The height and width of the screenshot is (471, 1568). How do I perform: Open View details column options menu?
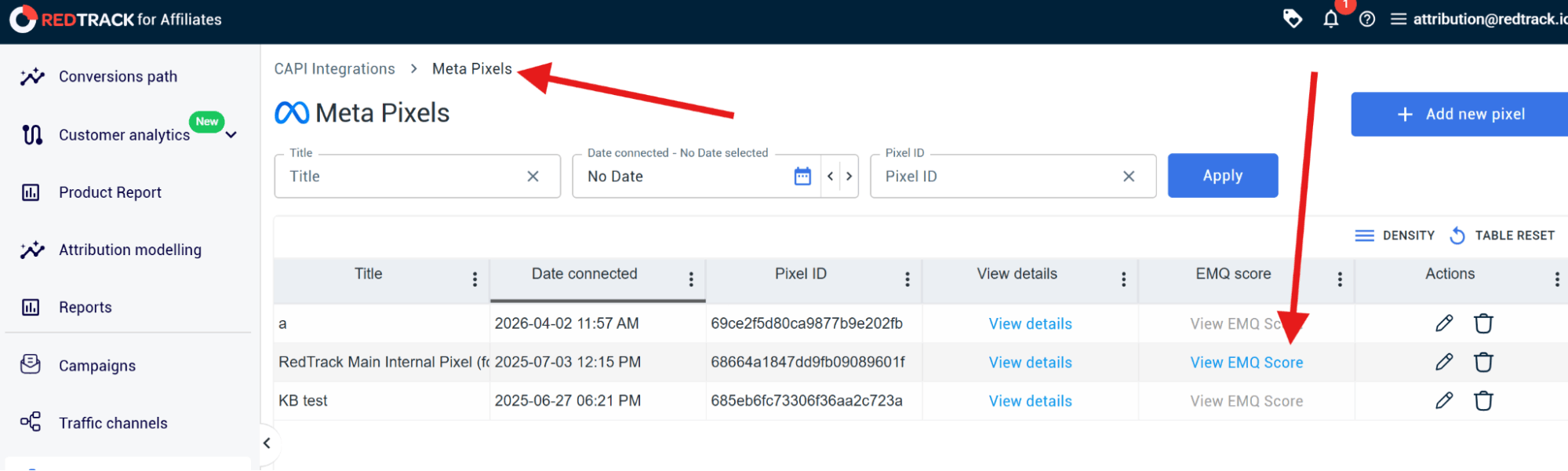point(1124,279)
